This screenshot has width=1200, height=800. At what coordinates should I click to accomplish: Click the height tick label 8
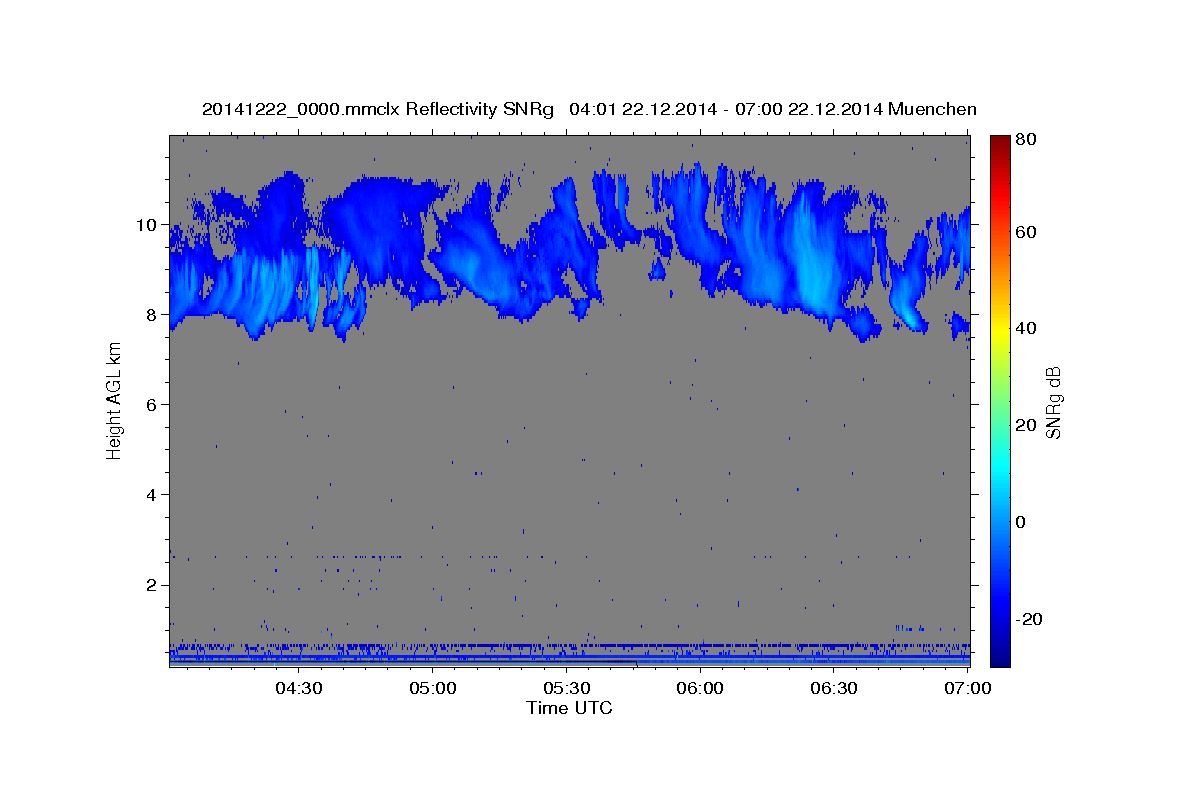click(154, 315)
